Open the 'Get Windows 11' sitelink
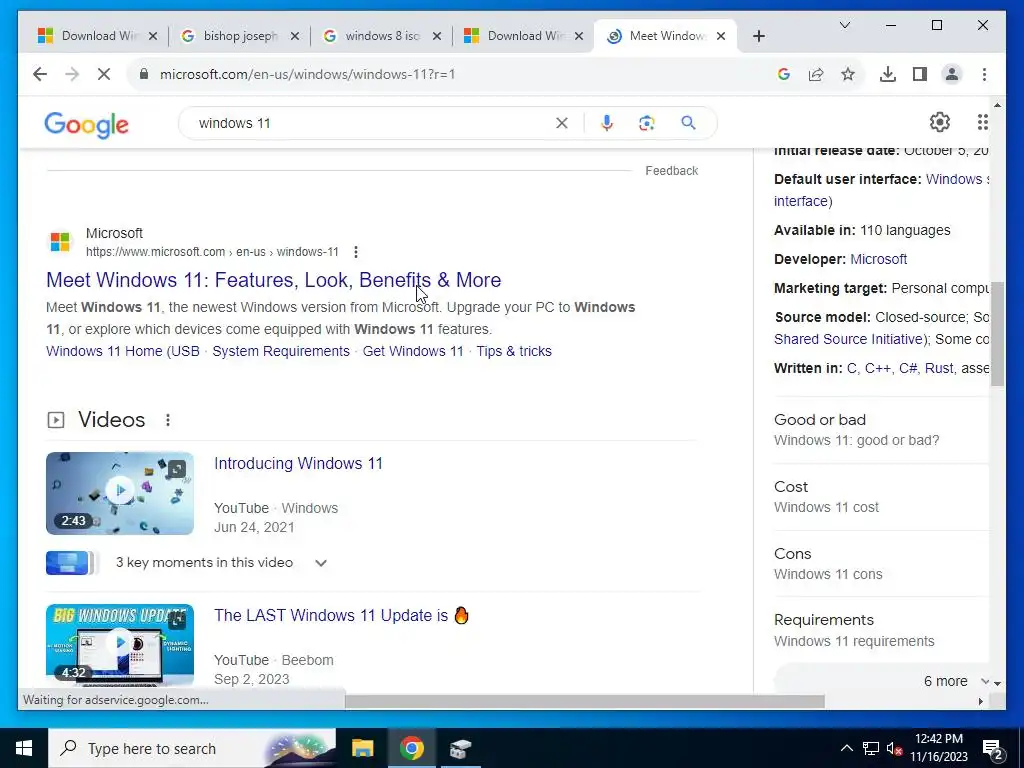 pyautogui.click(x=413, y=351)
